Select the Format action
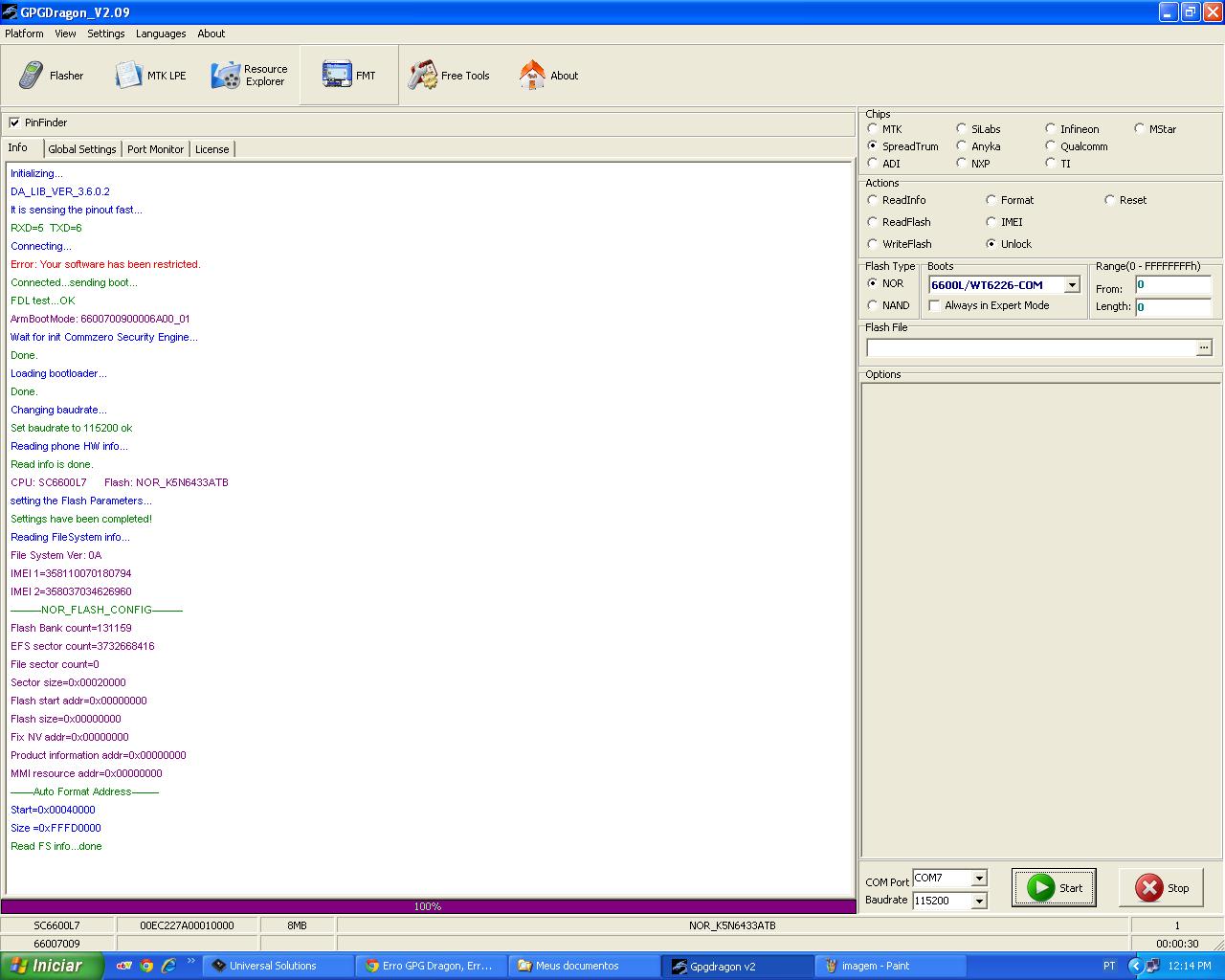 991,200
